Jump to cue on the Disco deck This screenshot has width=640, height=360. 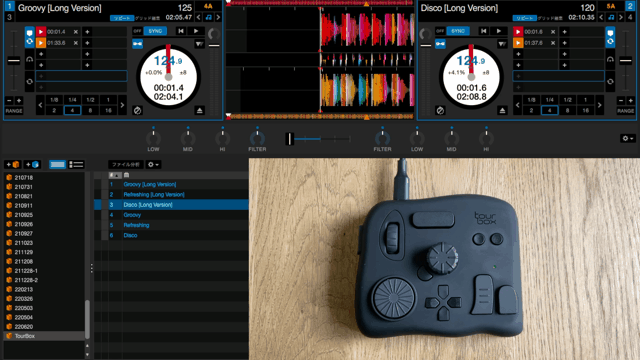tap(483, 31)
